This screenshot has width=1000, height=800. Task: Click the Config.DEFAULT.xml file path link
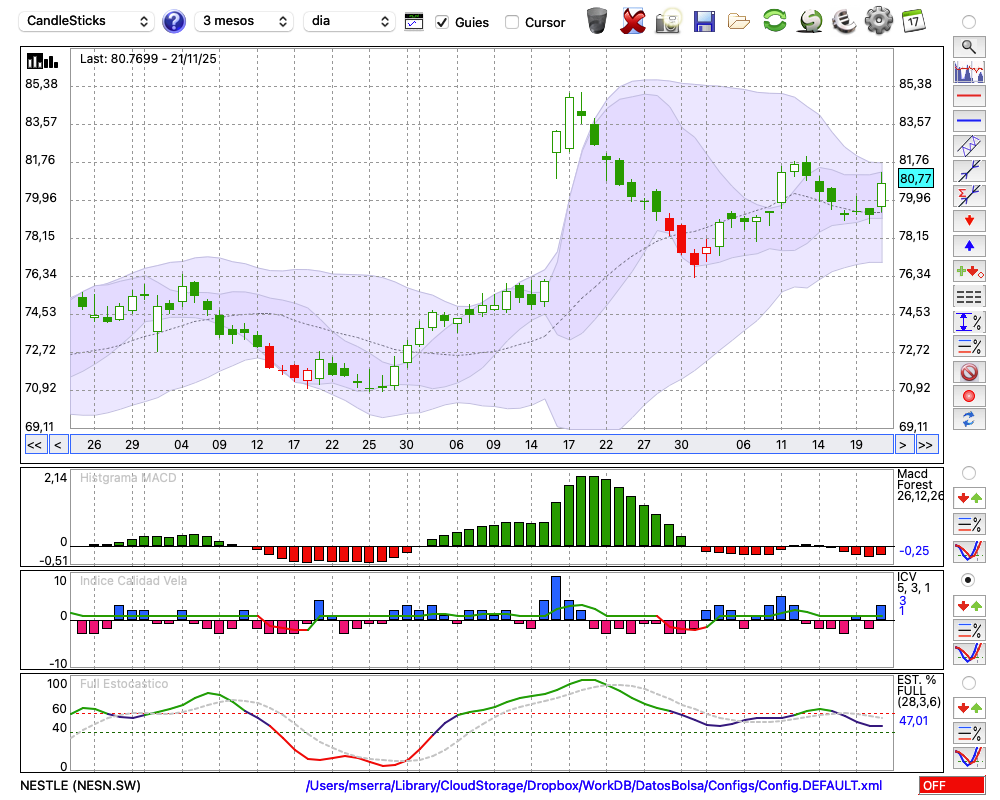point(594,786)
